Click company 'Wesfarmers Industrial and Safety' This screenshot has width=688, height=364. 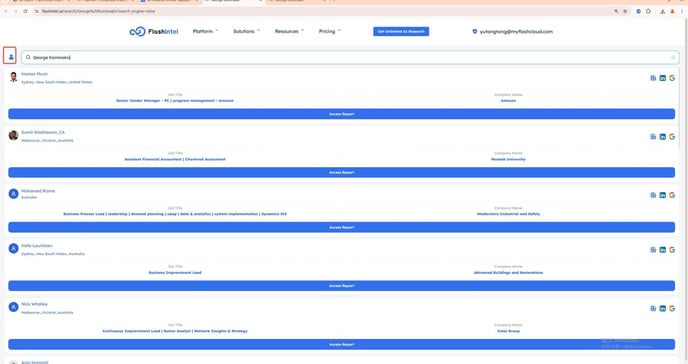pos(508,214)
